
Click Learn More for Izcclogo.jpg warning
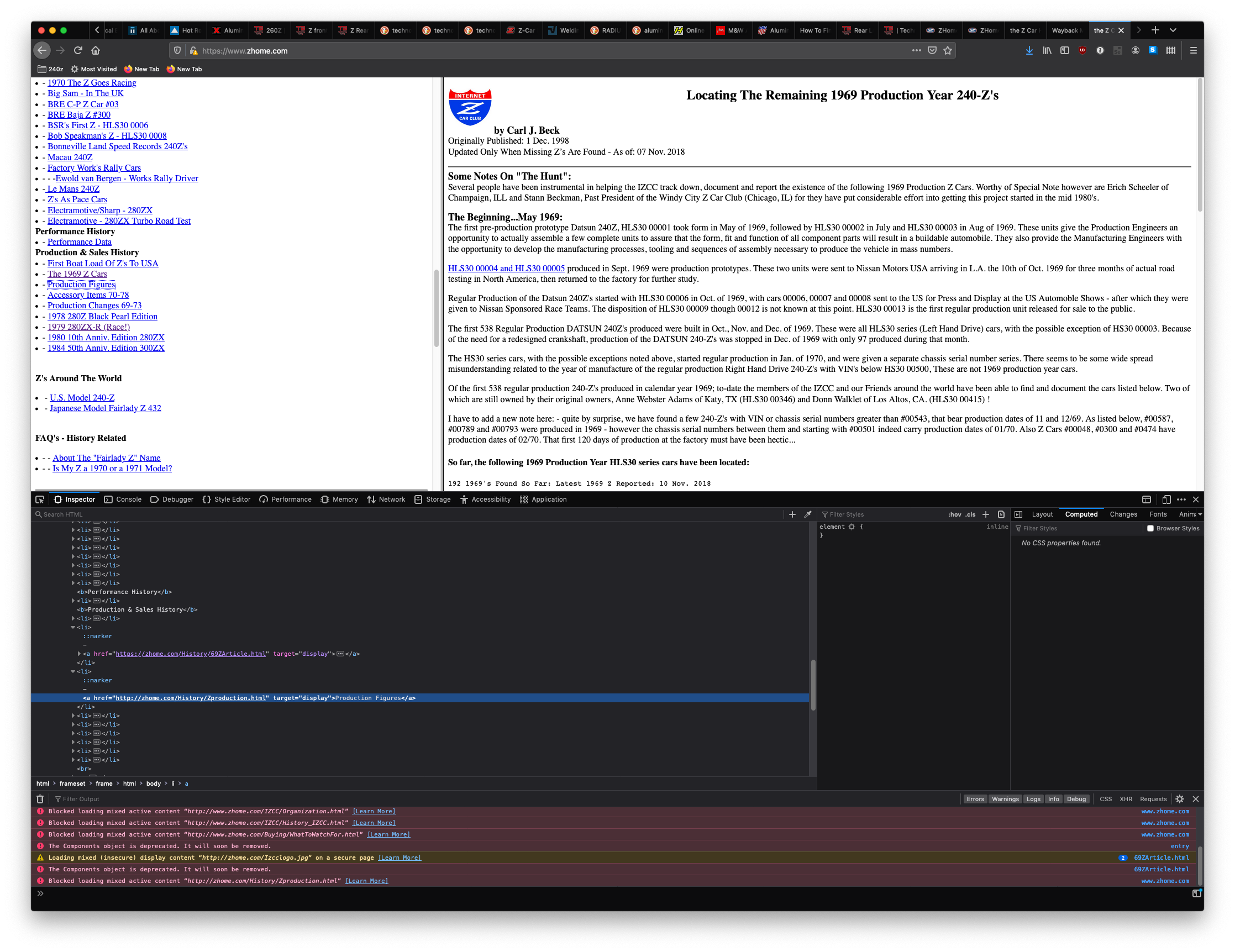pyautogui.click(x=399, y=858)
